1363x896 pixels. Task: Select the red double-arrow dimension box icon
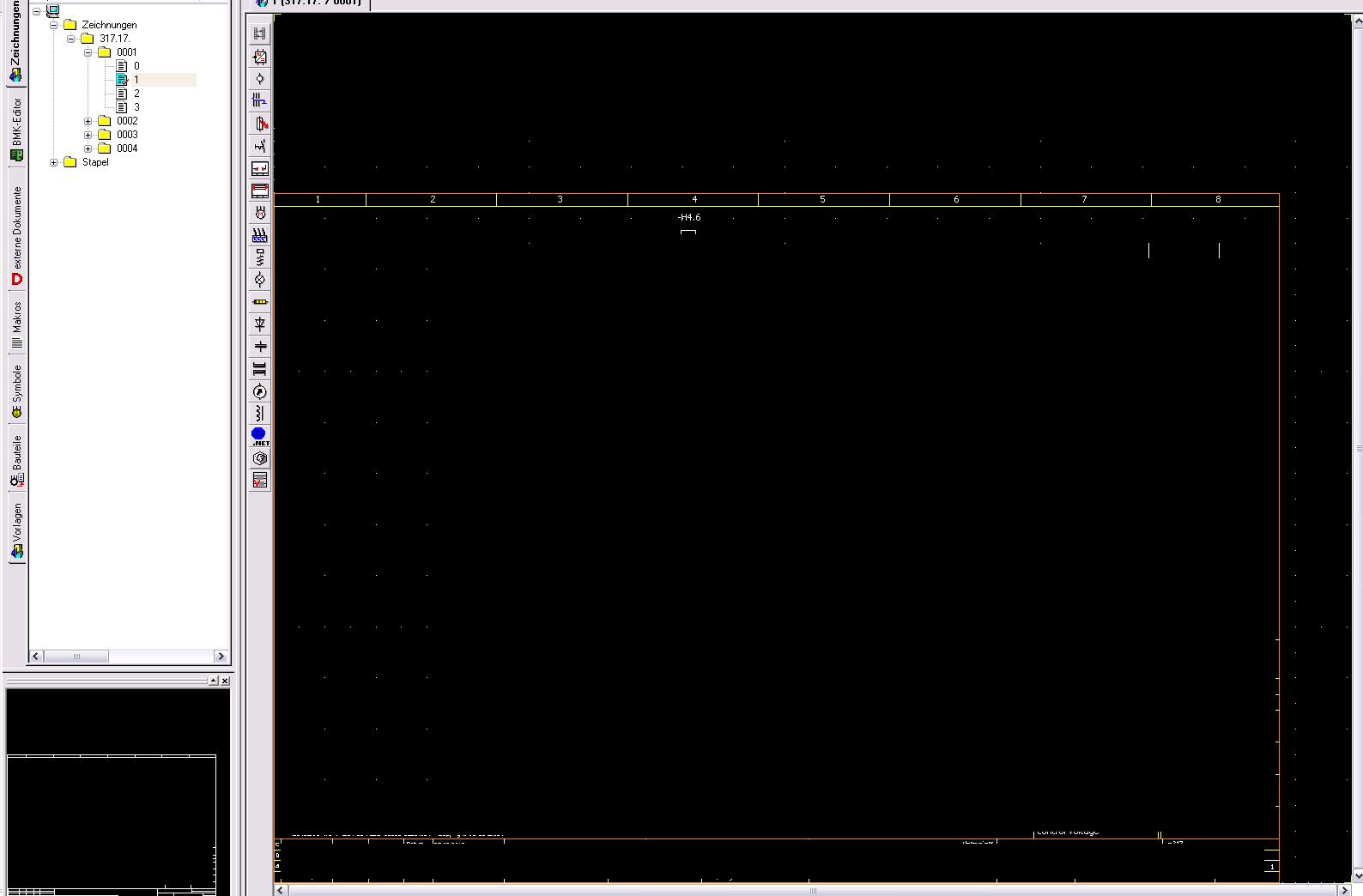260,191
